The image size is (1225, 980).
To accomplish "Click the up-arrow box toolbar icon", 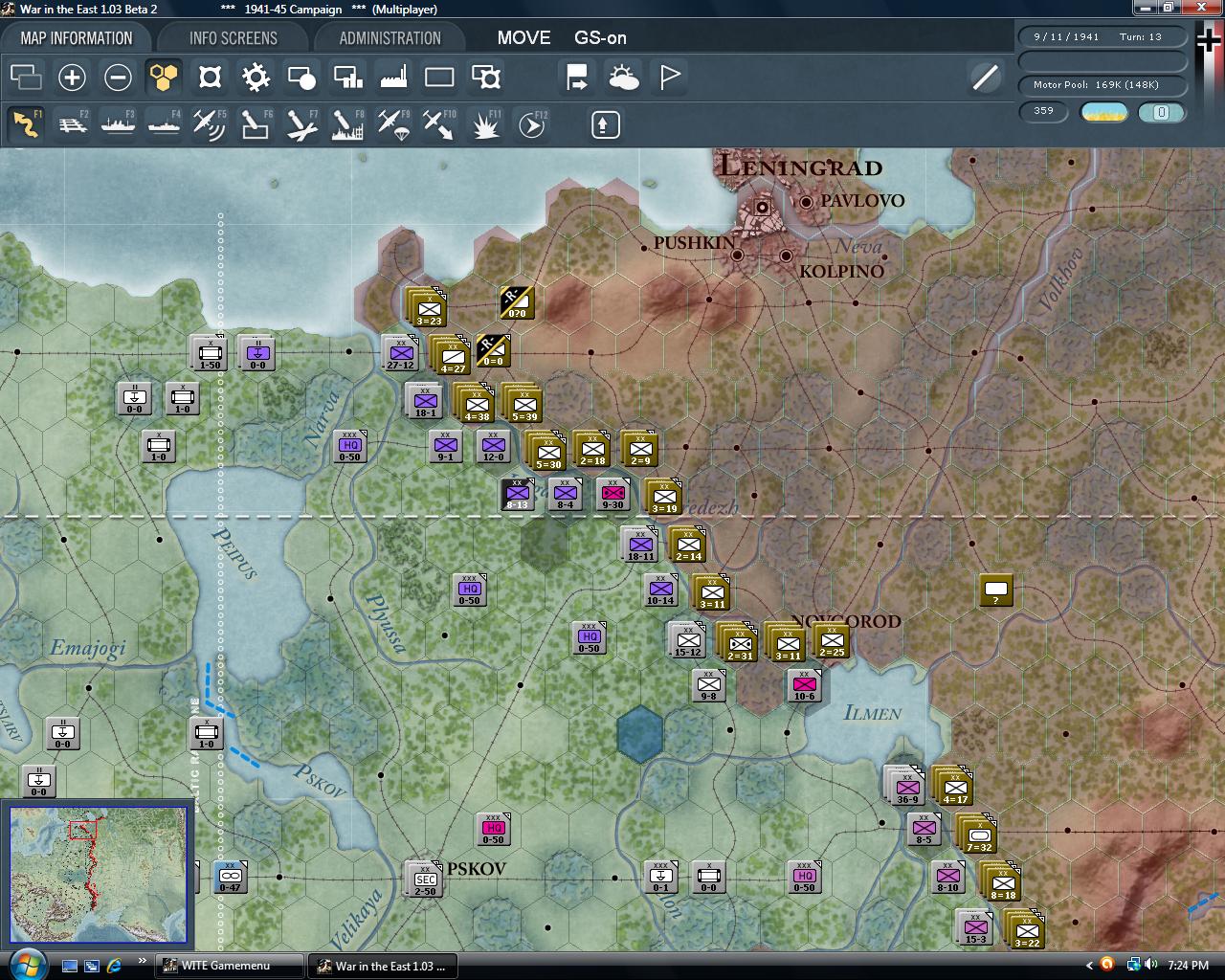I will [x=606, y=124].
